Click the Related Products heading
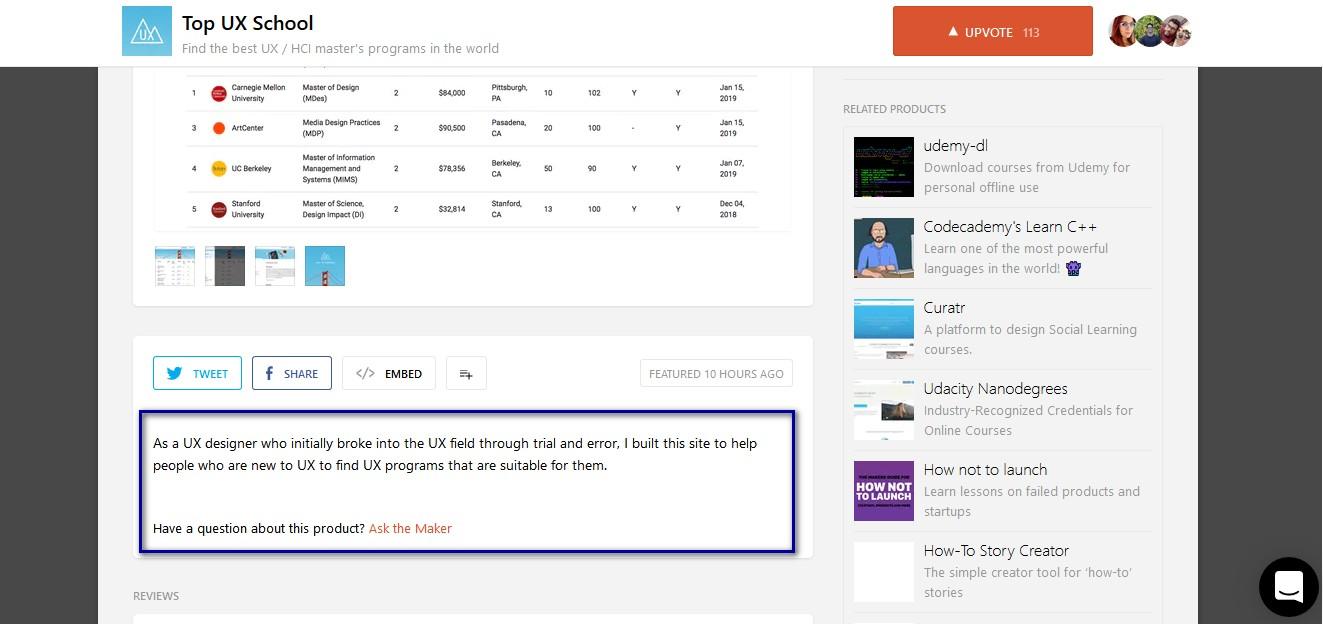 click(894, 109)
